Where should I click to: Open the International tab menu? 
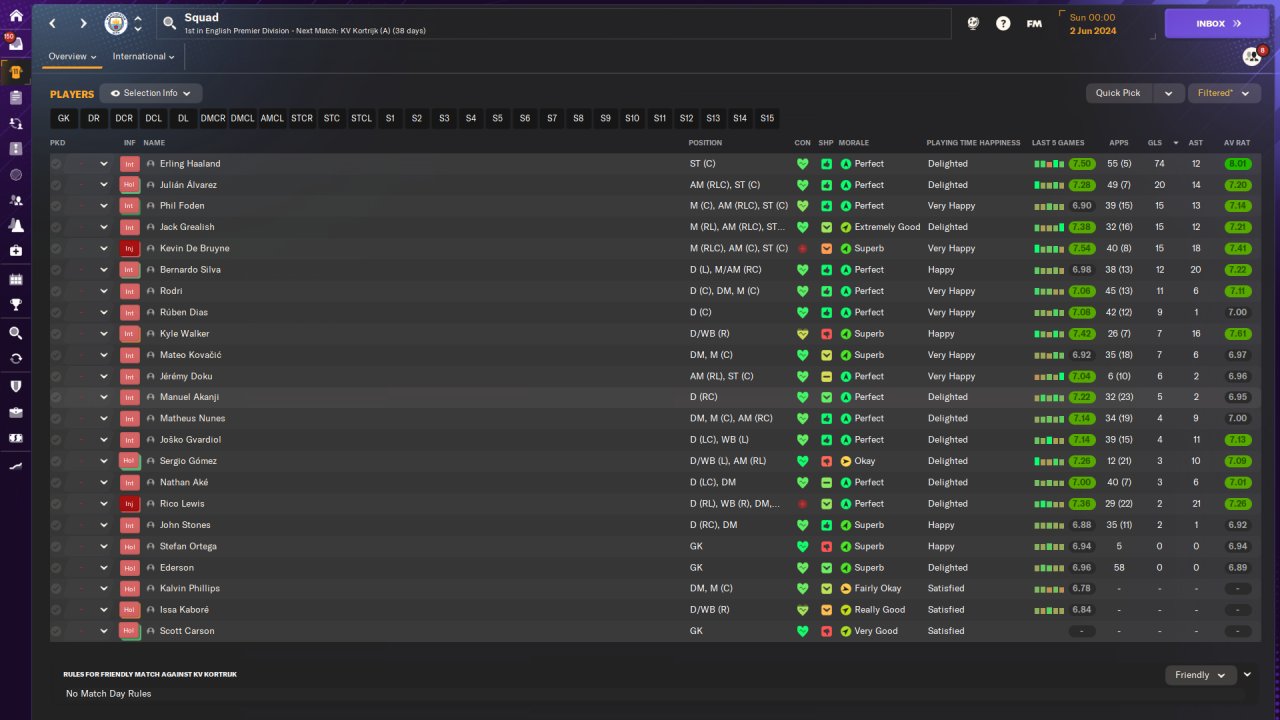pyautogui.click(x=143, y=57)
